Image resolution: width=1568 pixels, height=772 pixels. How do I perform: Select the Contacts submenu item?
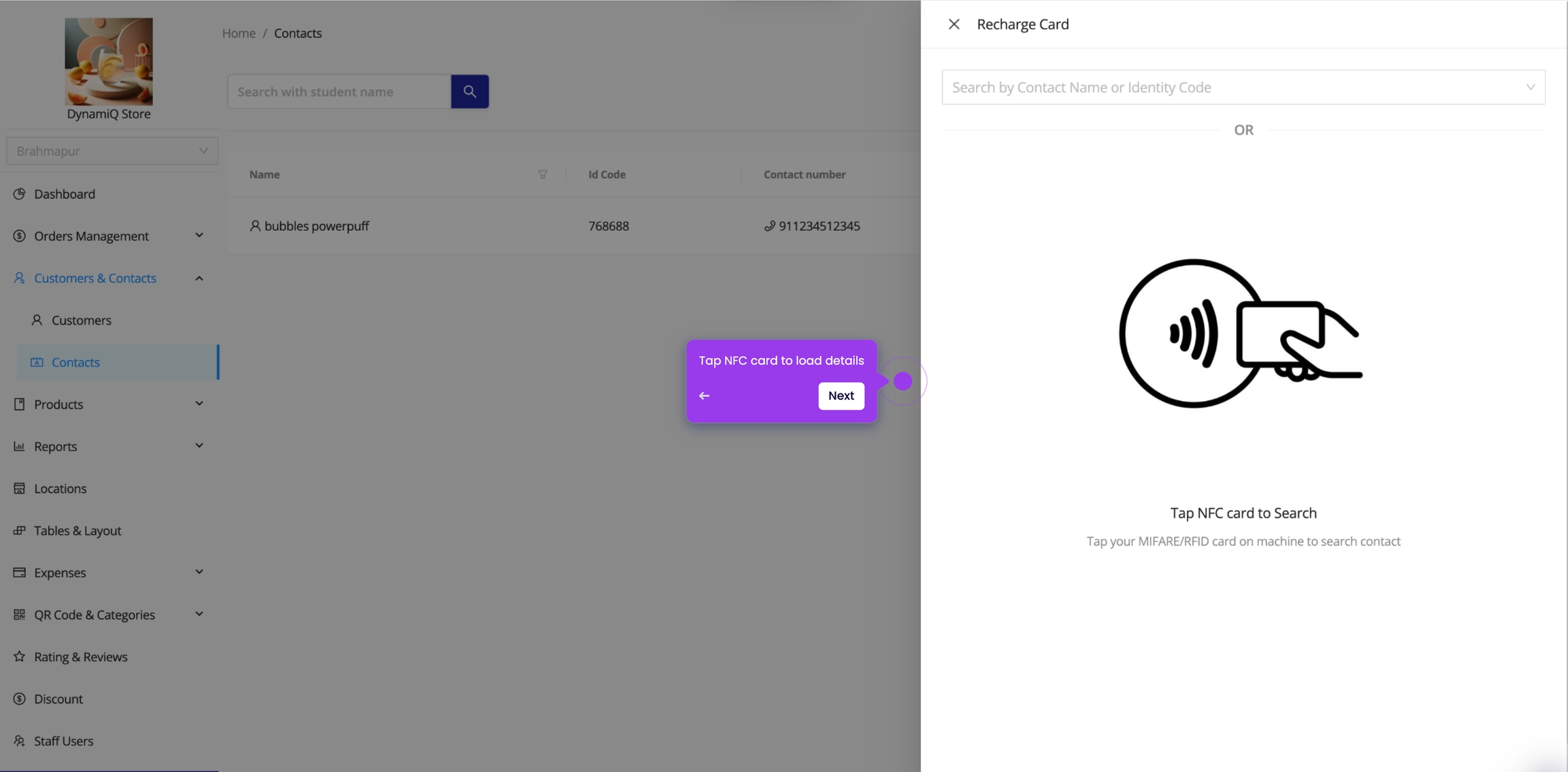(x=76, y=362)
